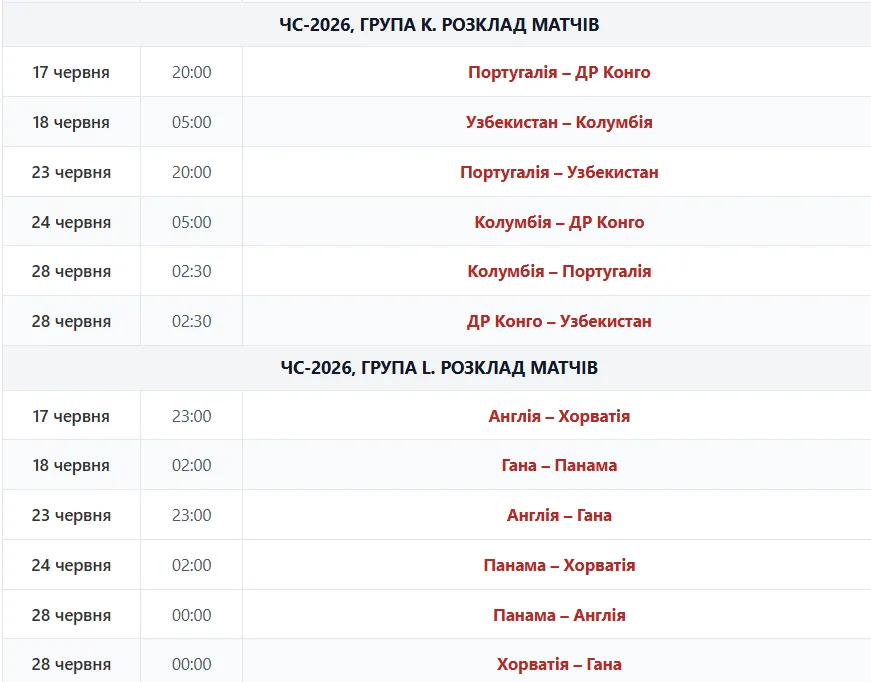871x682 pixels.
Task: Click the Хорватія – Гана match link
Action: tap(559, 664)
